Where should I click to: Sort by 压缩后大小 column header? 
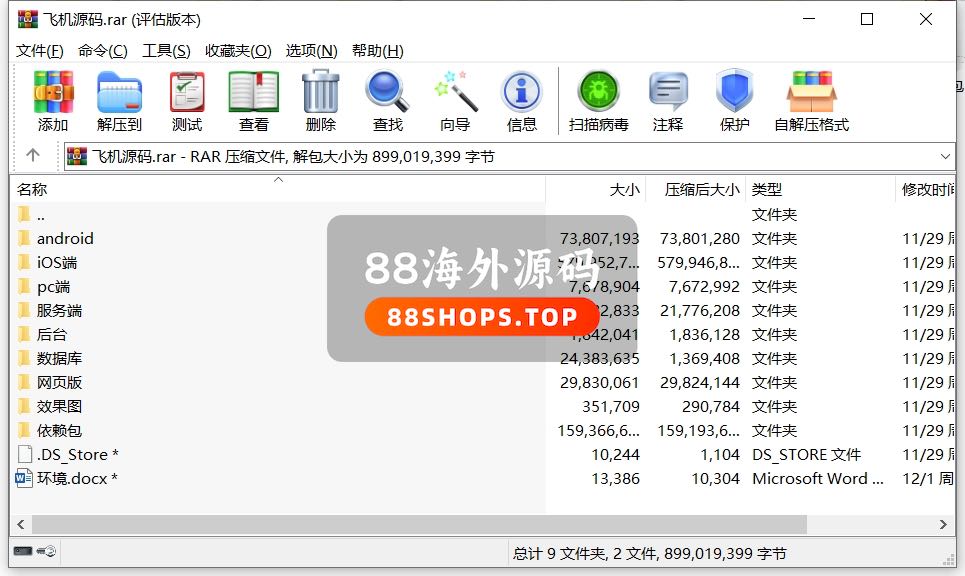coord(702,189)
